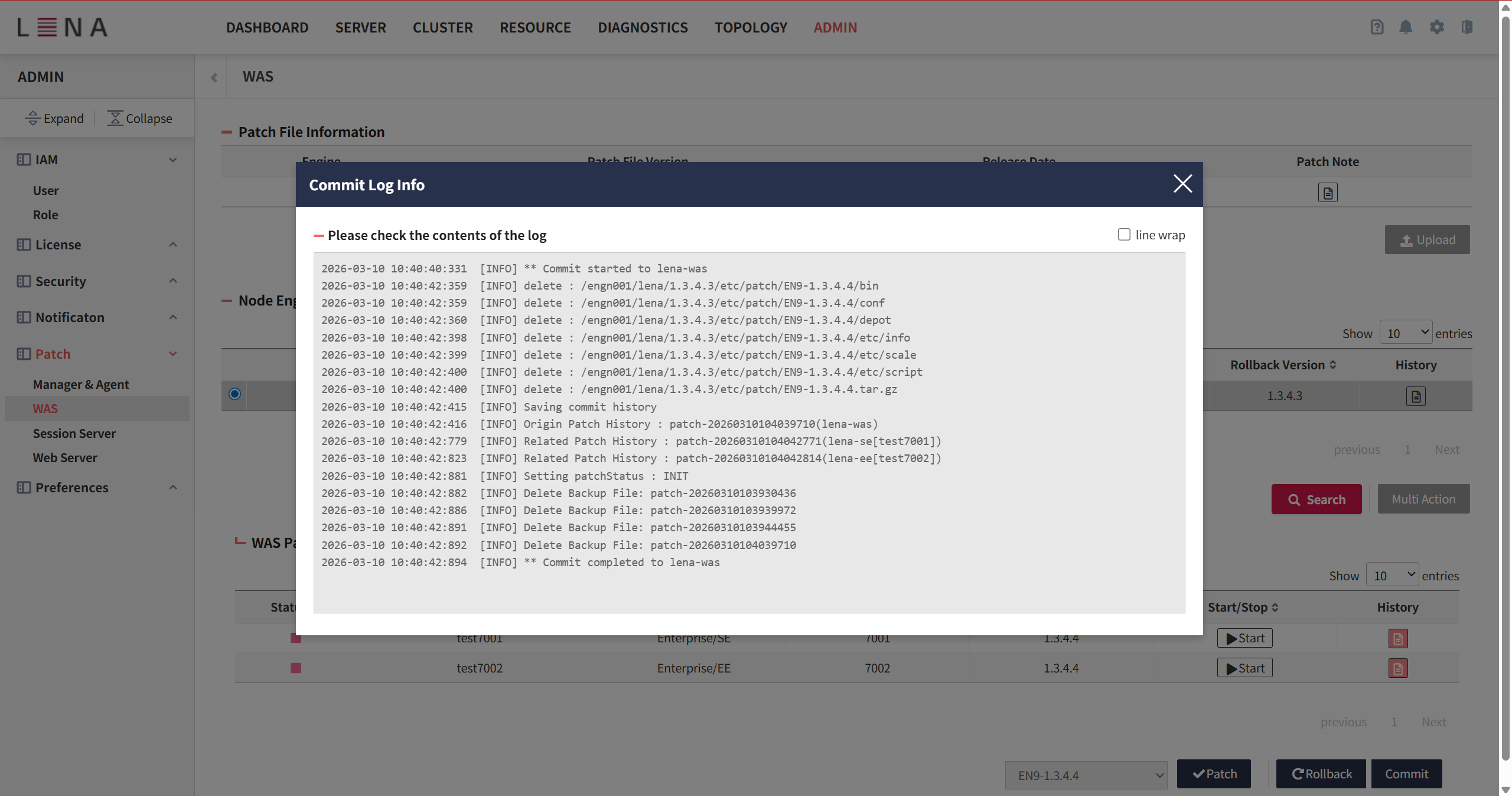The height and width of the screenshot is (796, 1512).
Task: Click the Multi Action button
Action: pos(1423,499)
